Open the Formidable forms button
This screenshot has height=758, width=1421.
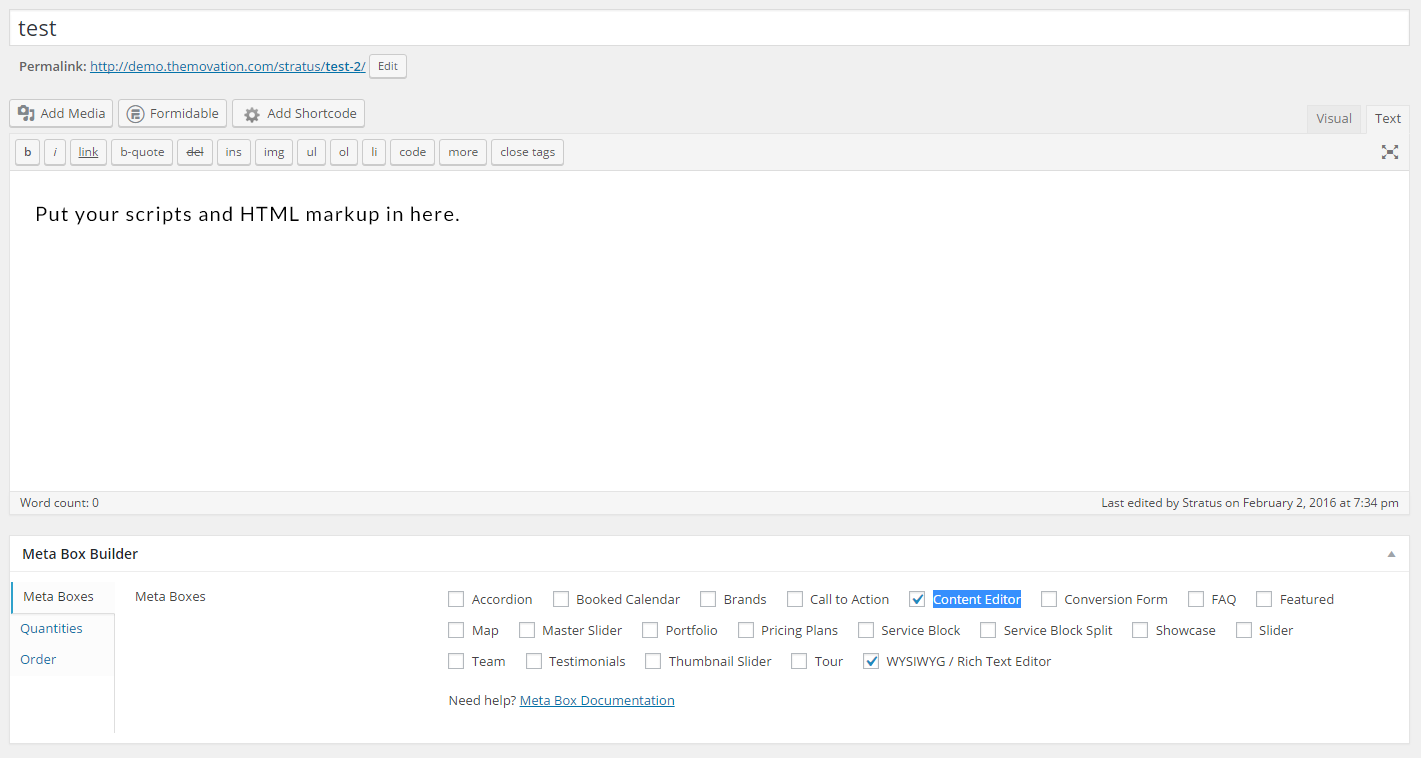point(173,113)
